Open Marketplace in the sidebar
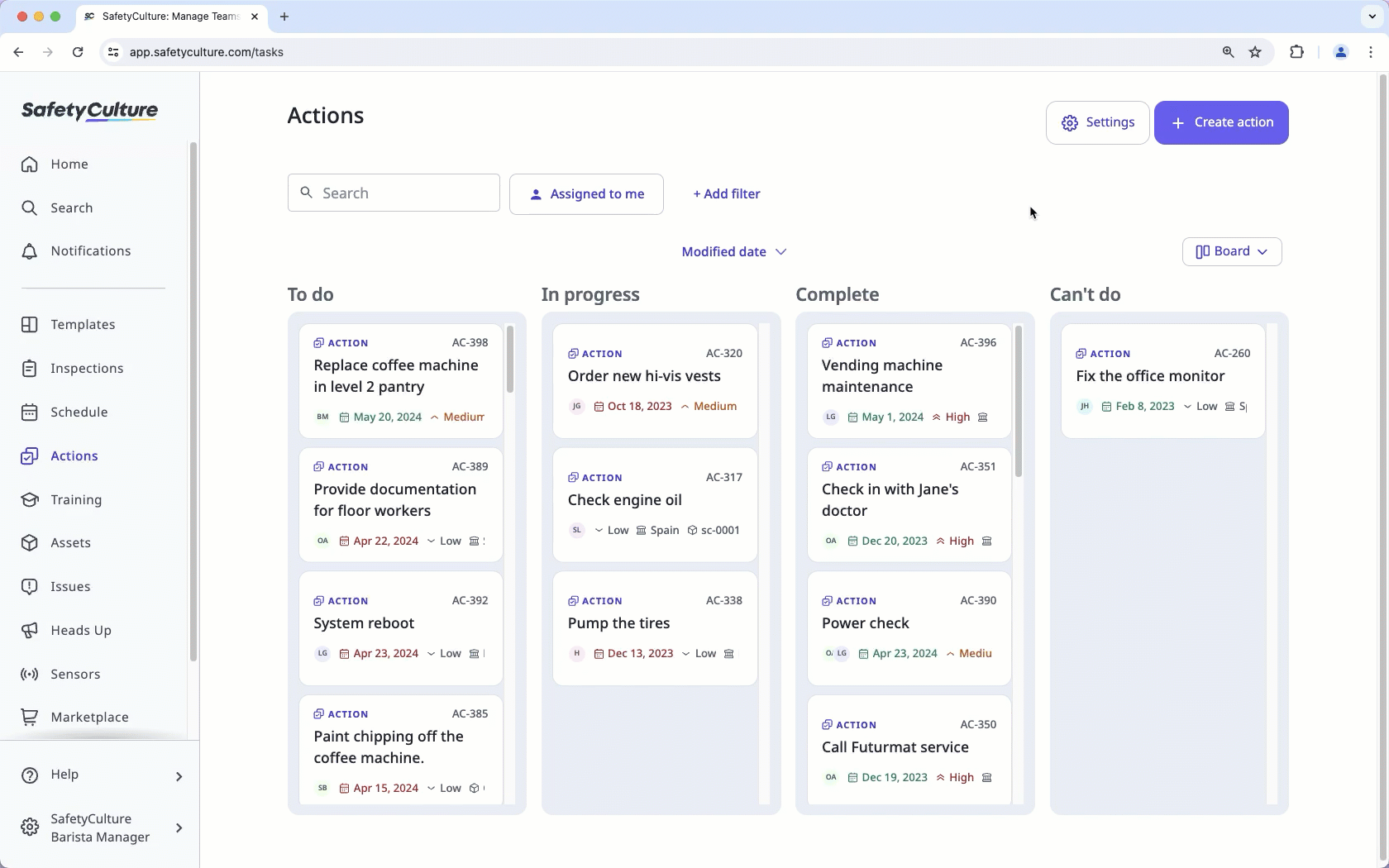1389x868 pixels. click(74, 717)
